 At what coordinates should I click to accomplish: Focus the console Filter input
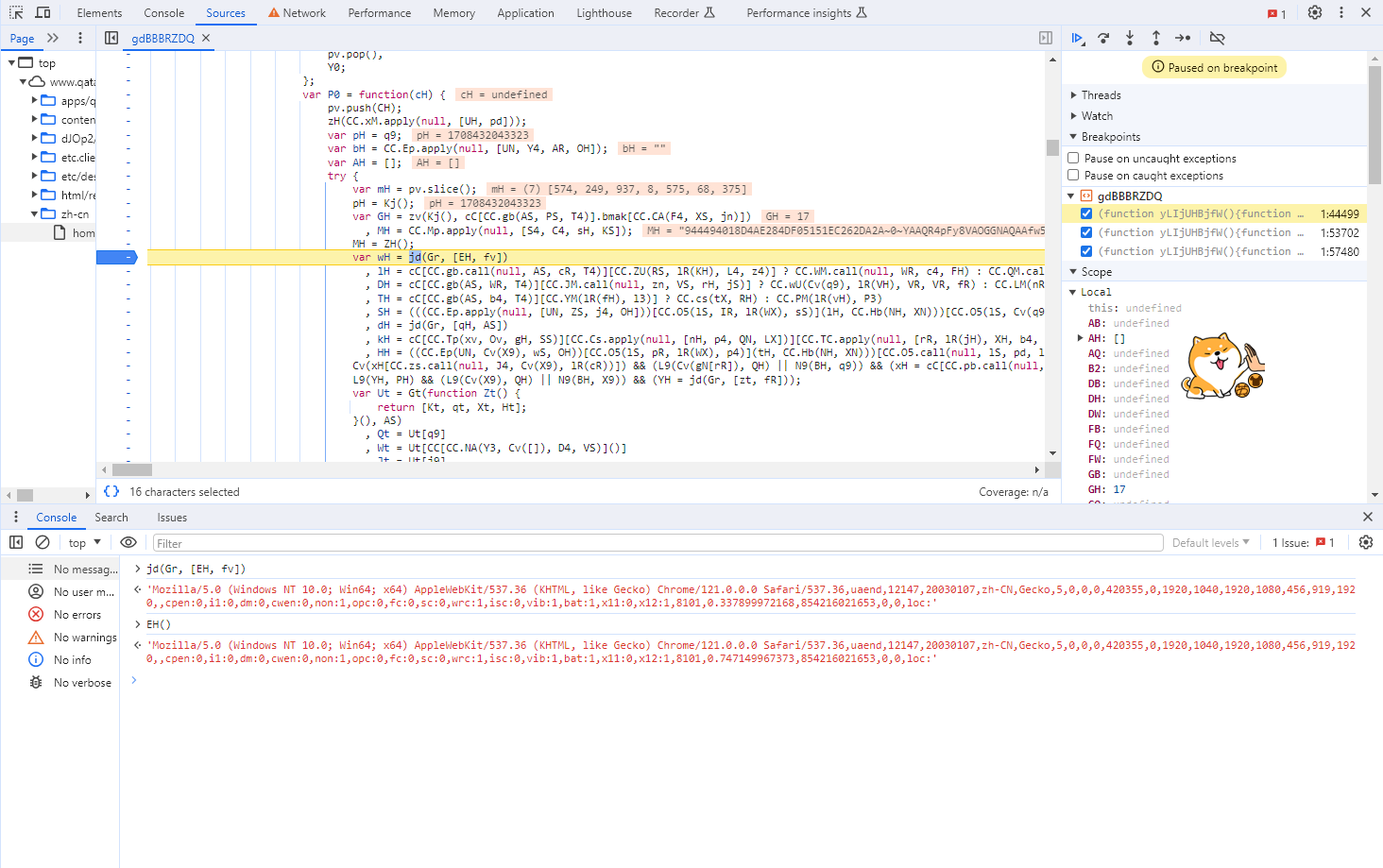click(x=657, y=543)
